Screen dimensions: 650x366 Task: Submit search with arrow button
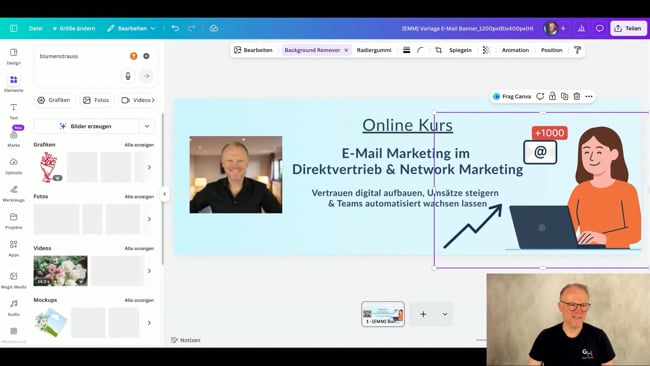(146, 76)
